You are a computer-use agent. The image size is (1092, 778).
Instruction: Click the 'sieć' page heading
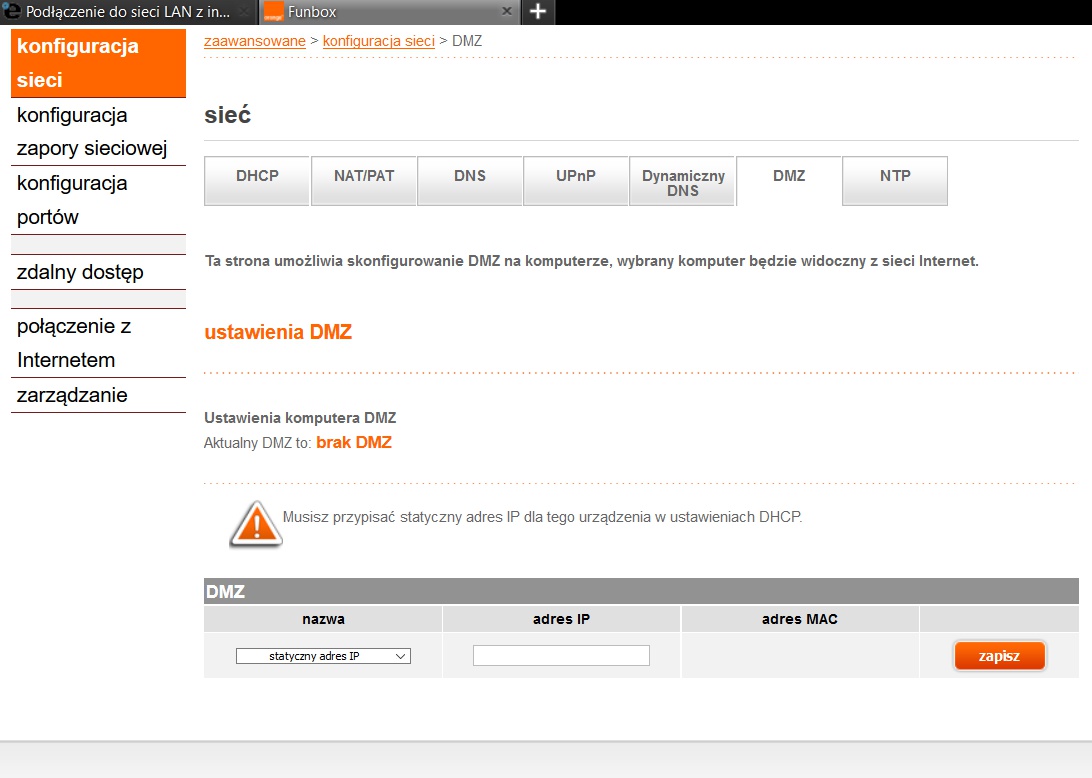point(227,115)
